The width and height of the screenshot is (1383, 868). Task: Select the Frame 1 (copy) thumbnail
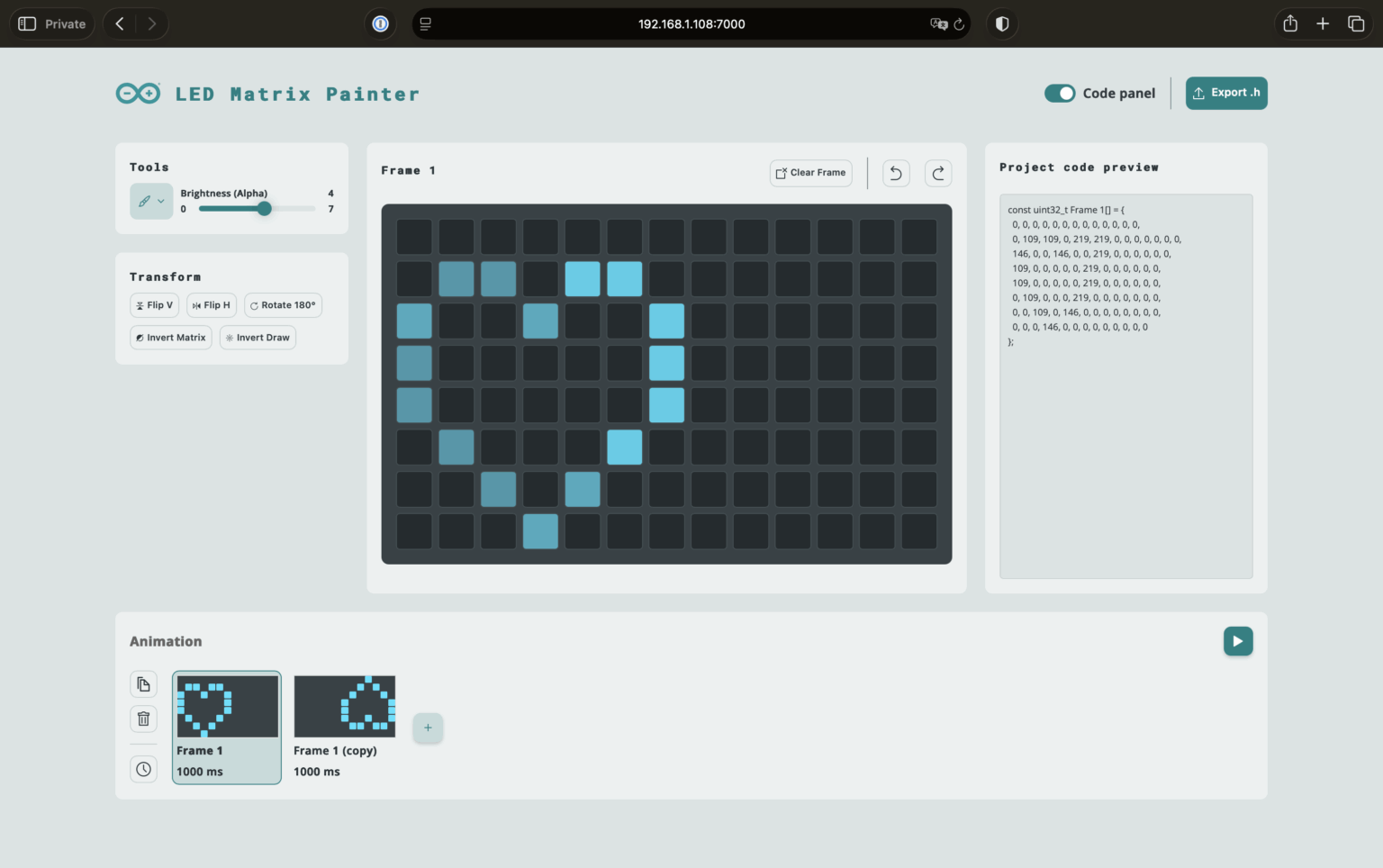click(x=344, y=706)
